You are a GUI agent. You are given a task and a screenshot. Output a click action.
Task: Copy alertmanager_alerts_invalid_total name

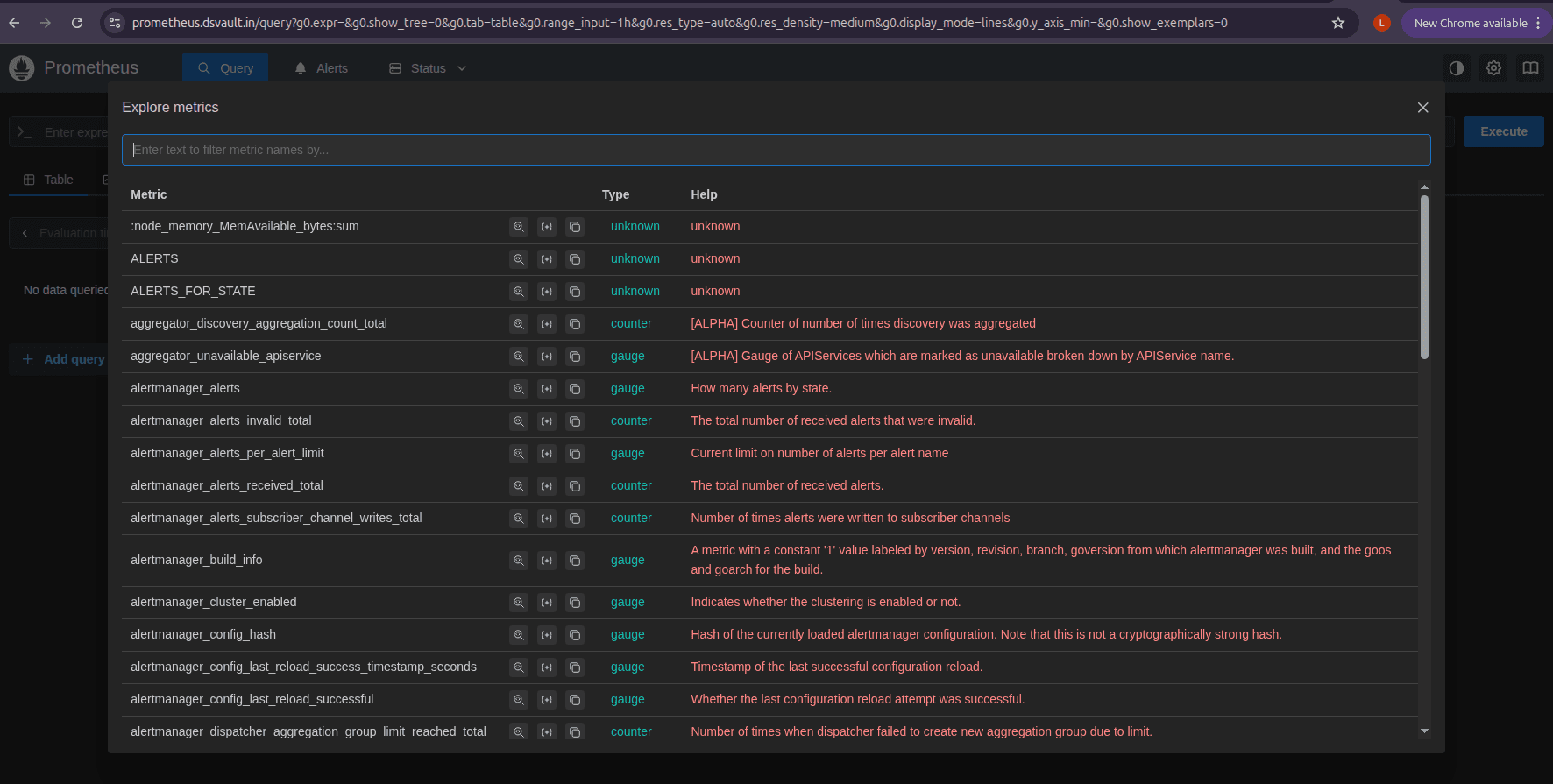(575, 421)
